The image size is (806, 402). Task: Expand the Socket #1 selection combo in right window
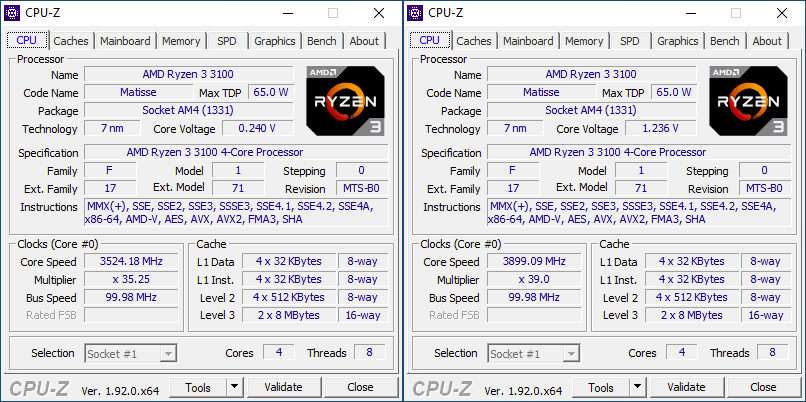[x=572, y=353]
